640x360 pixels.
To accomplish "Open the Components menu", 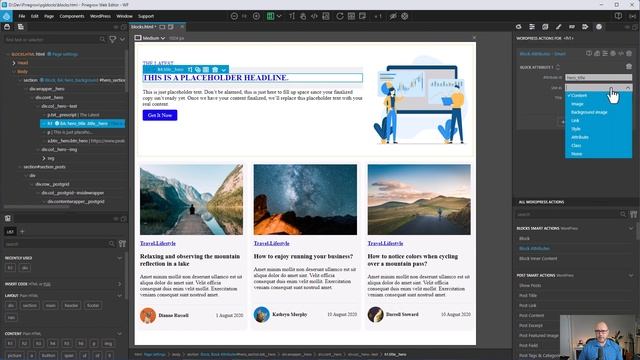I will tap(72, 16).
